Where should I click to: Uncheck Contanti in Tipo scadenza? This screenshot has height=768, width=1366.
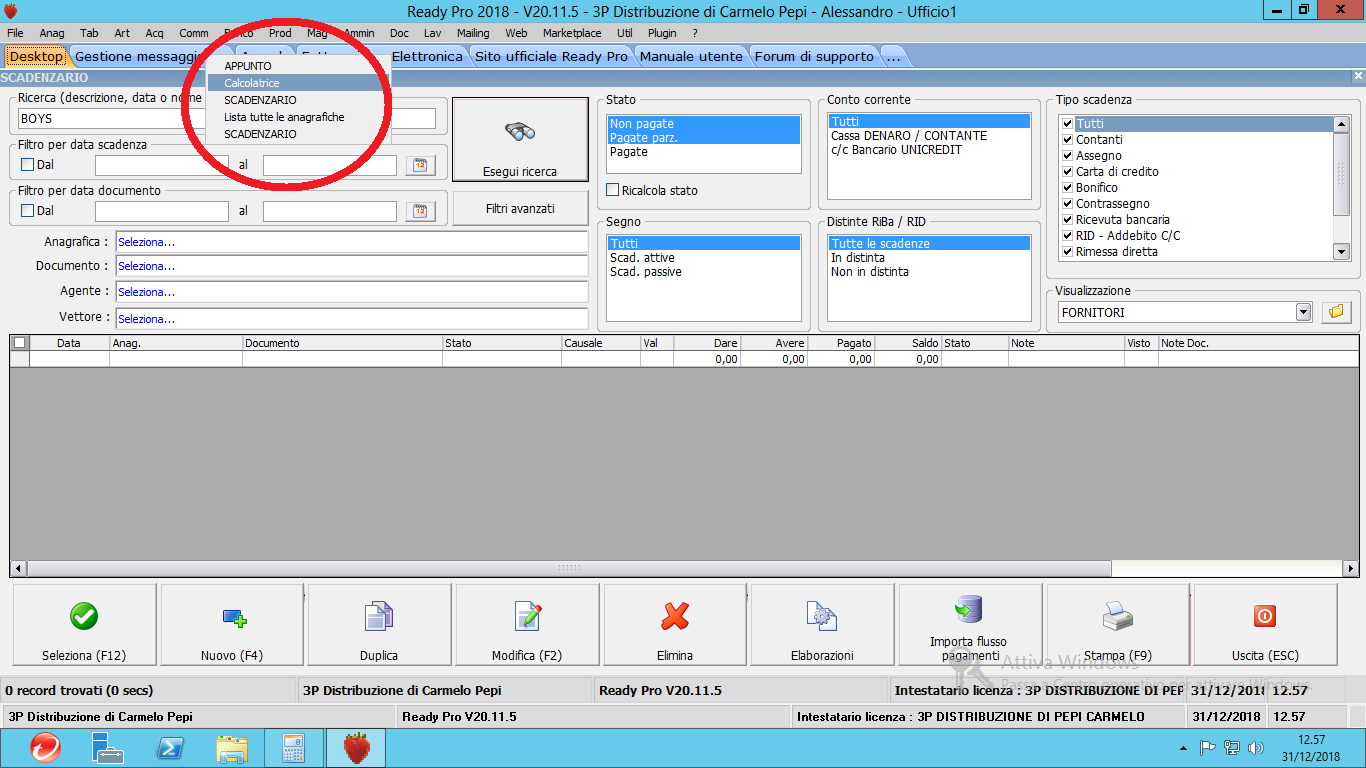(x=1068, y=140)
